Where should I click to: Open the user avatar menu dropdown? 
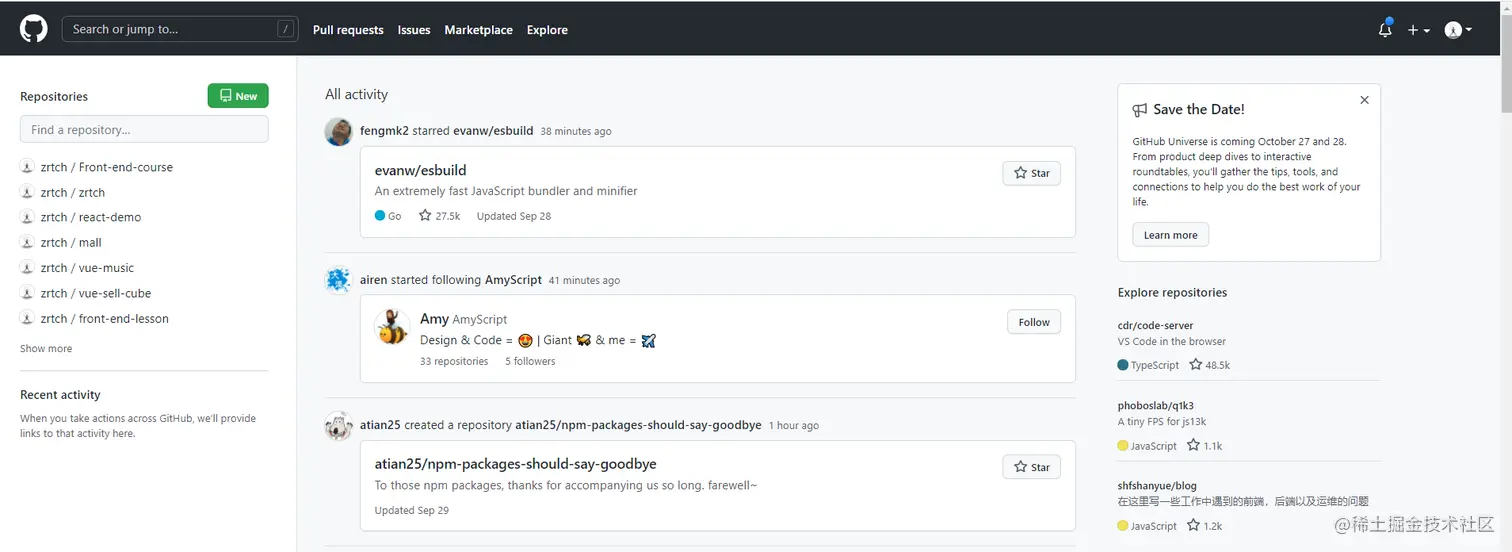click(x=1458, y=30)
